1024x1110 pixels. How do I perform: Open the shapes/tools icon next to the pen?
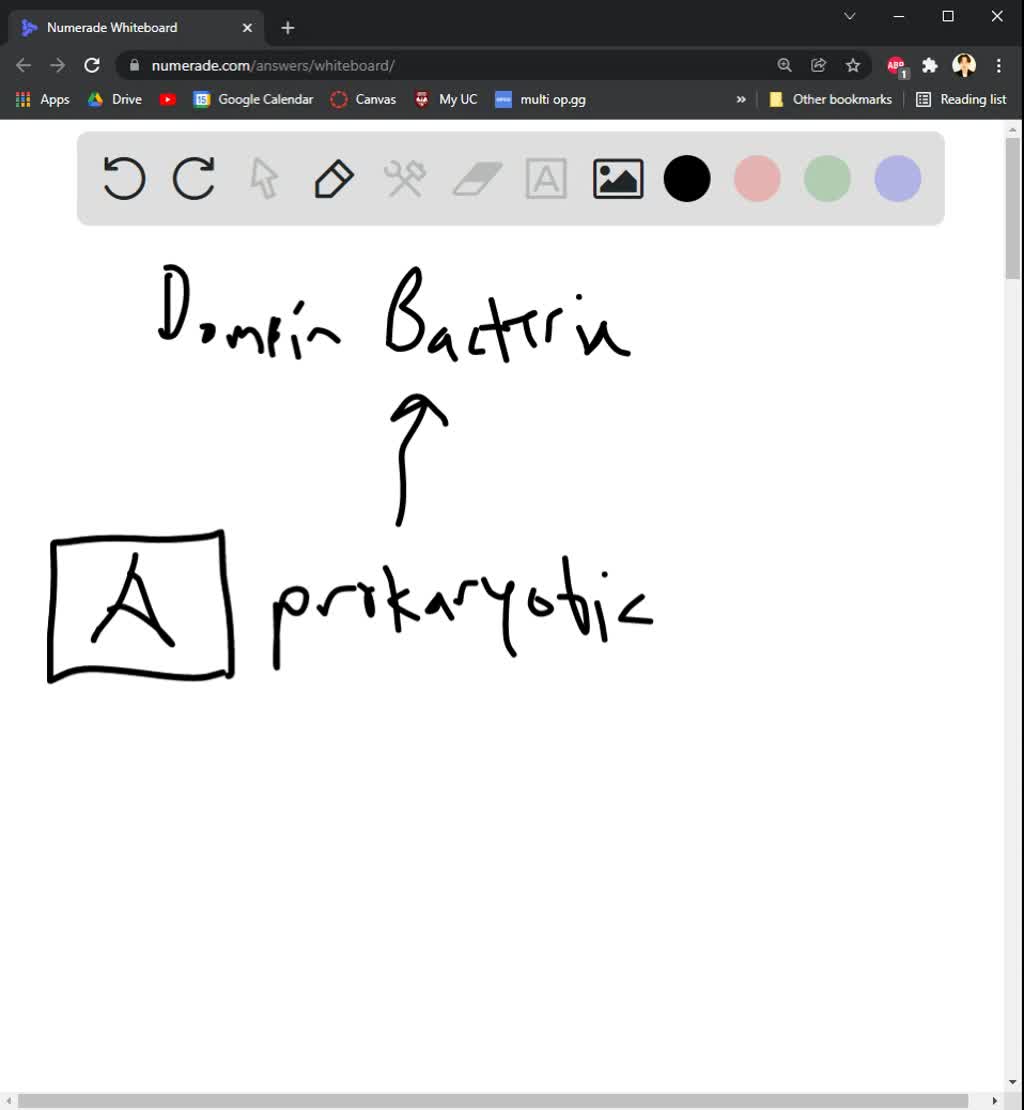click(404, 178)
